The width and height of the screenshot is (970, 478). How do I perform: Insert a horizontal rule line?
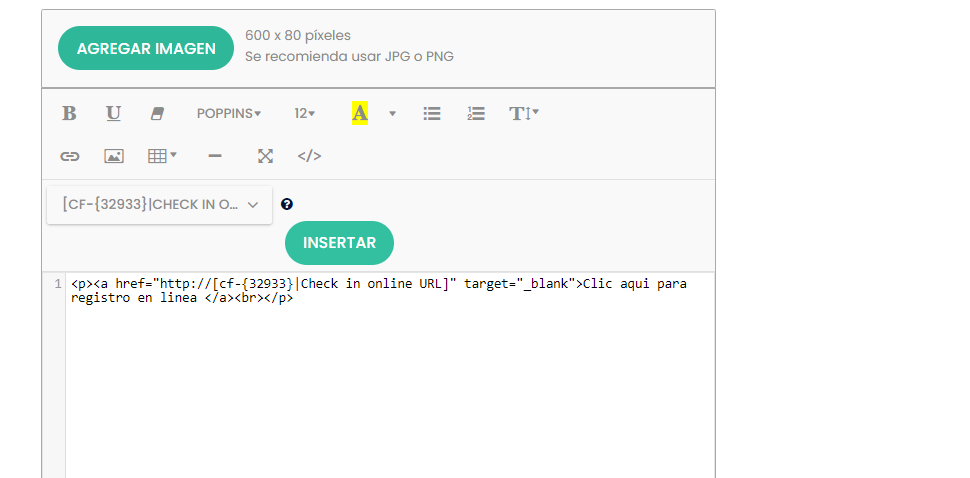tap(215, 156)
